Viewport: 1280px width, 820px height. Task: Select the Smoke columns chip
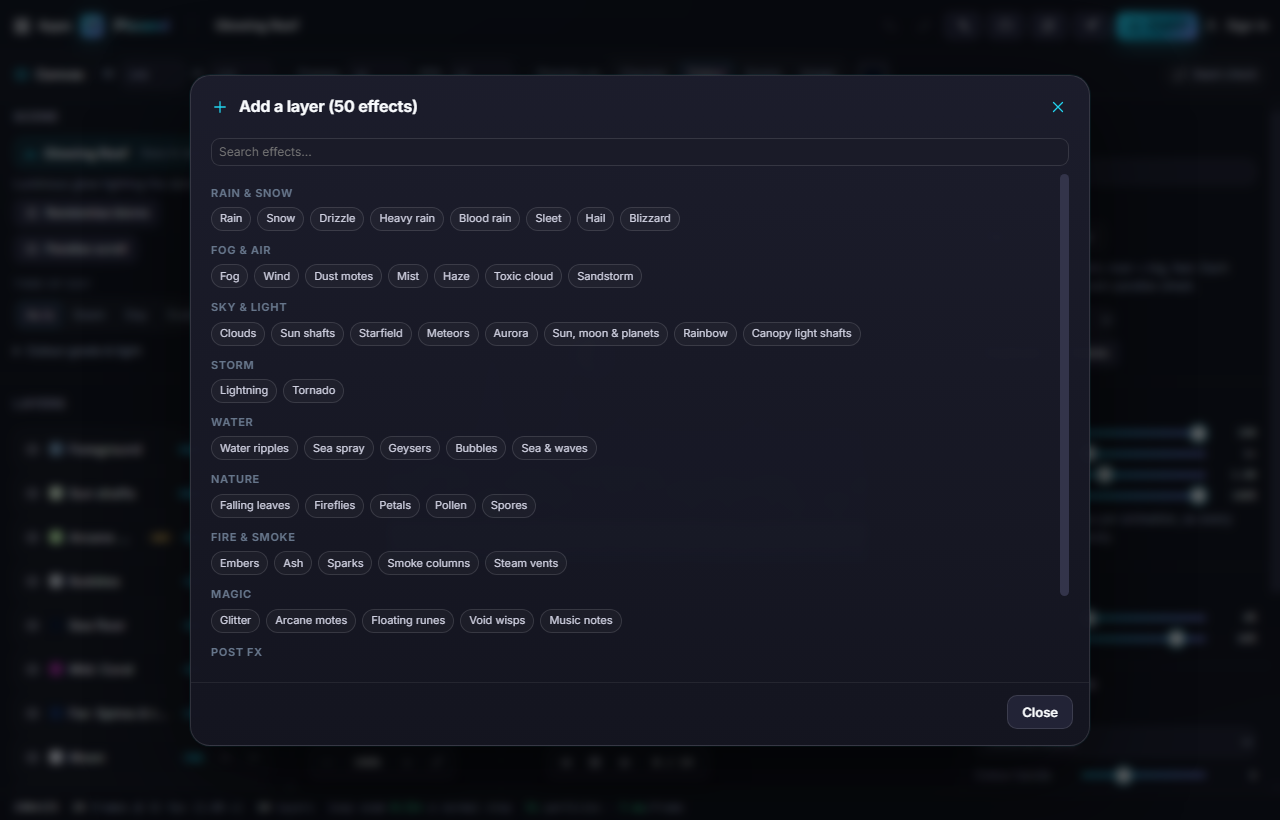tap(429, 564)
